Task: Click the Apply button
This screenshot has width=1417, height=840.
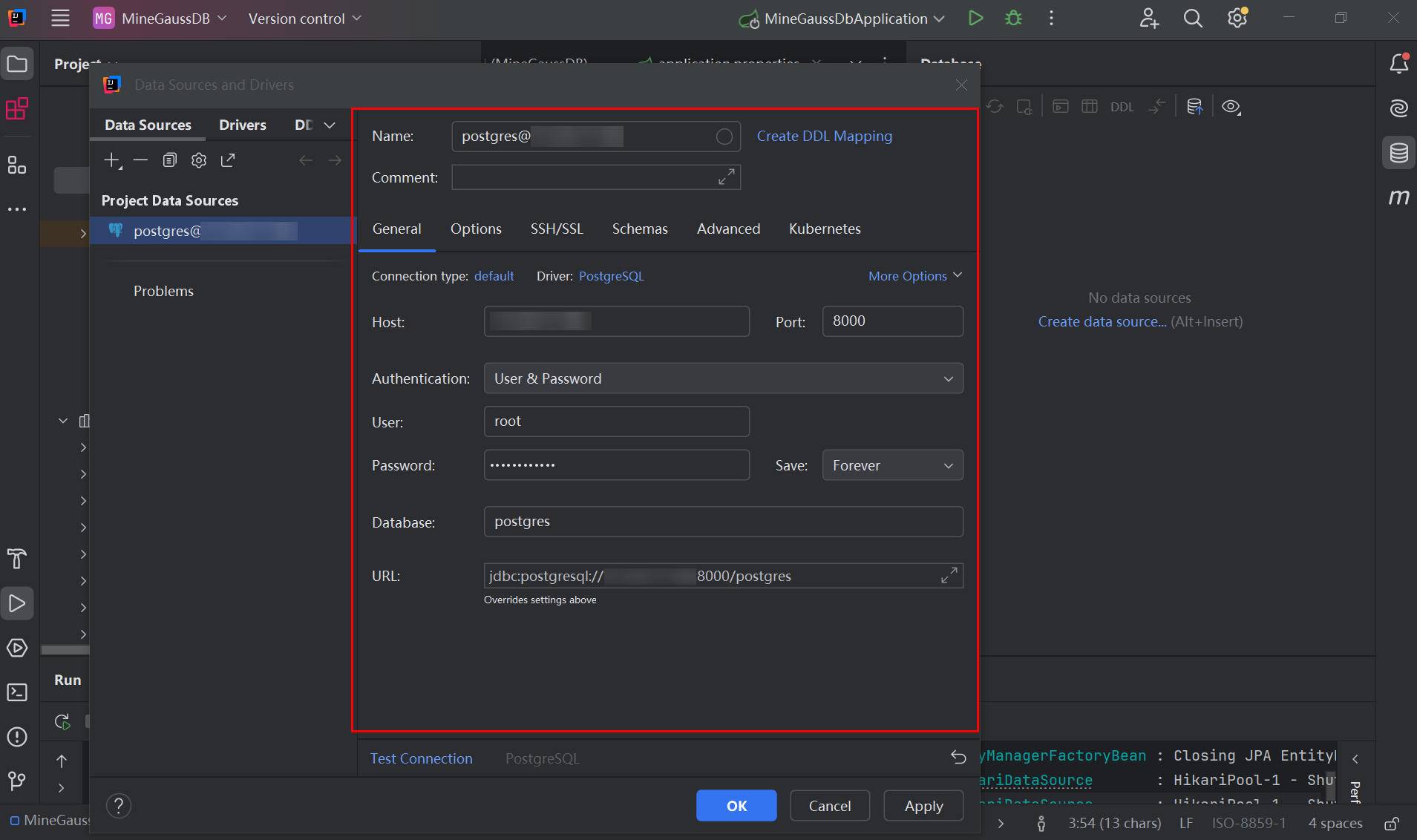Action: [923, 806]
